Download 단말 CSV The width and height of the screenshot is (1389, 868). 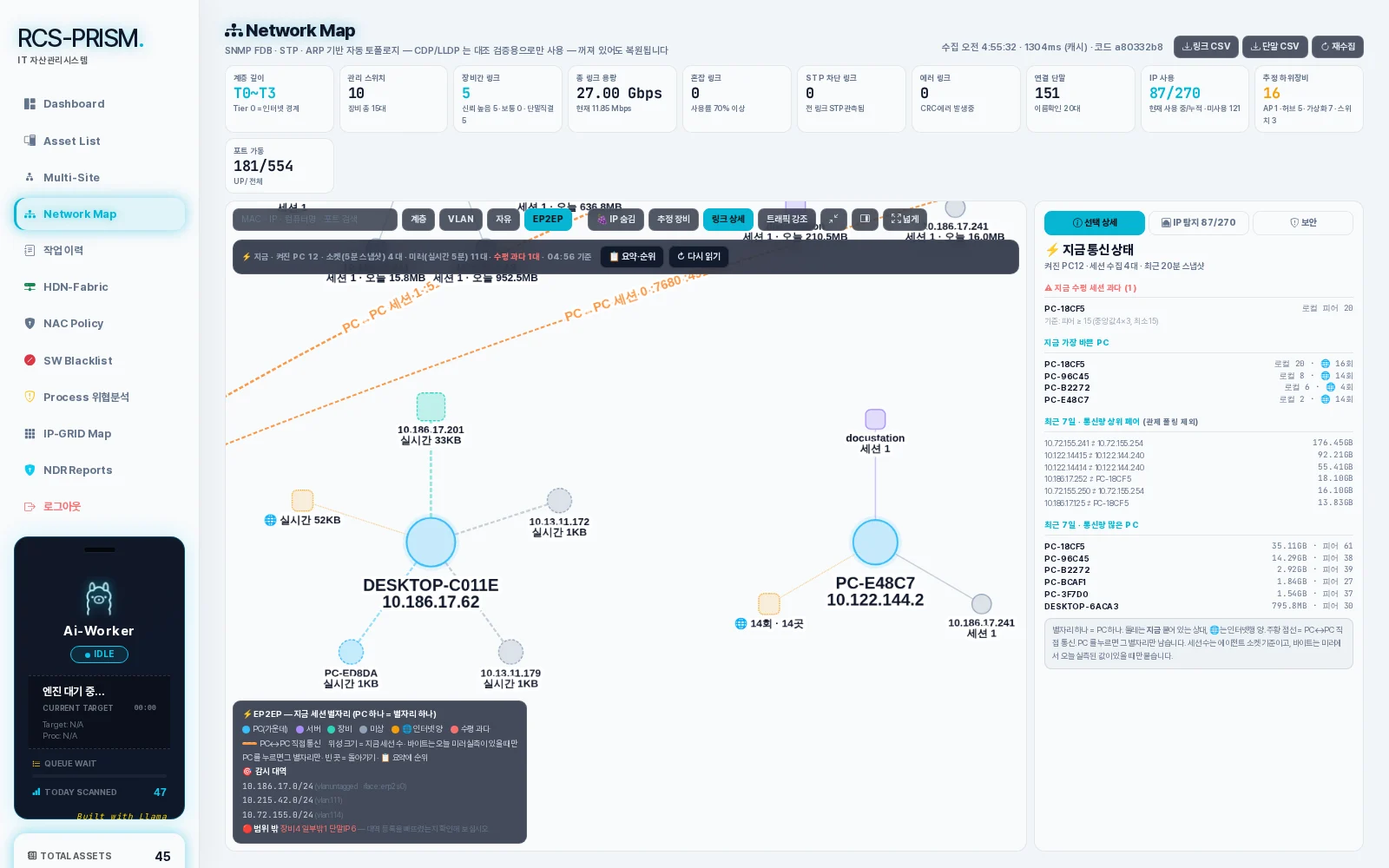(1275, 47)
